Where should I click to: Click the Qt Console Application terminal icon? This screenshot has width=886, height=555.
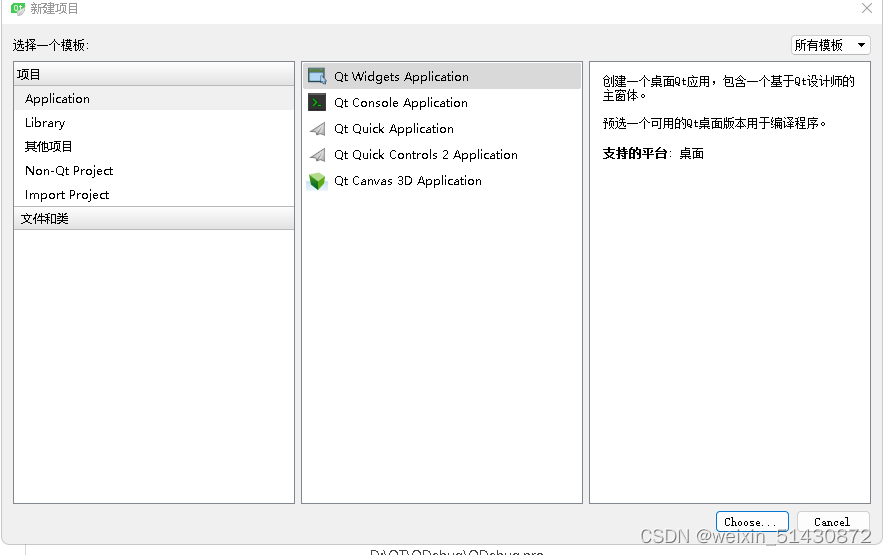point(317,102)
